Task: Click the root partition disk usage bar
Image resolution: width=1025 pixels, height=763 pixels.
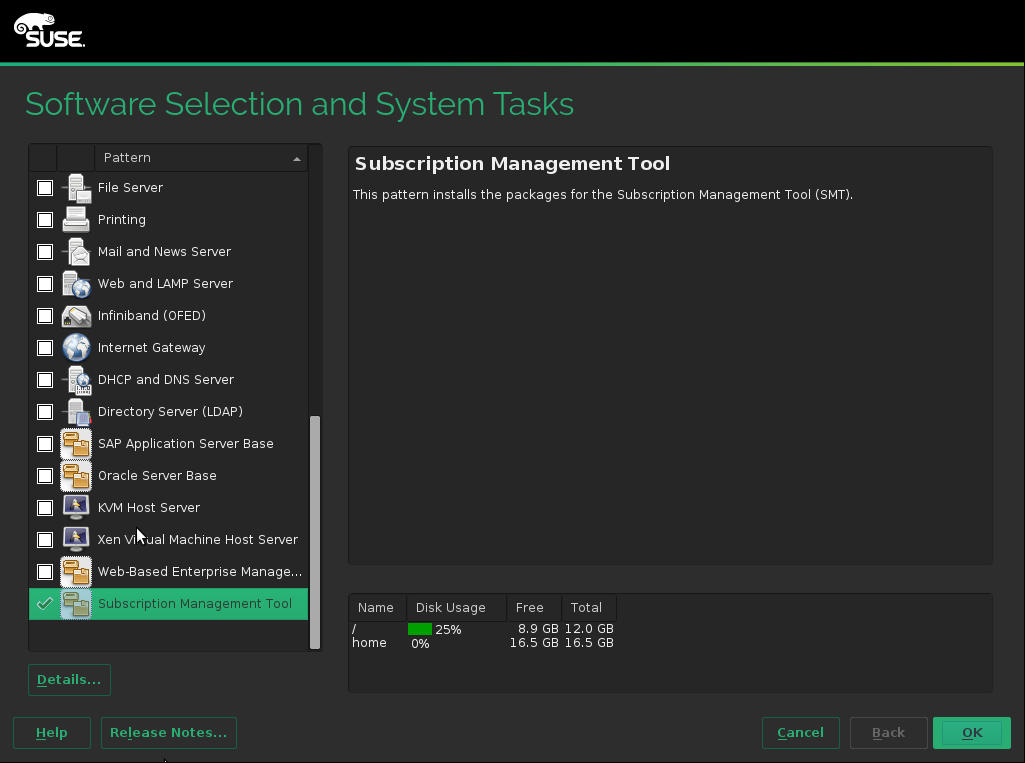Action: point(420,630)
